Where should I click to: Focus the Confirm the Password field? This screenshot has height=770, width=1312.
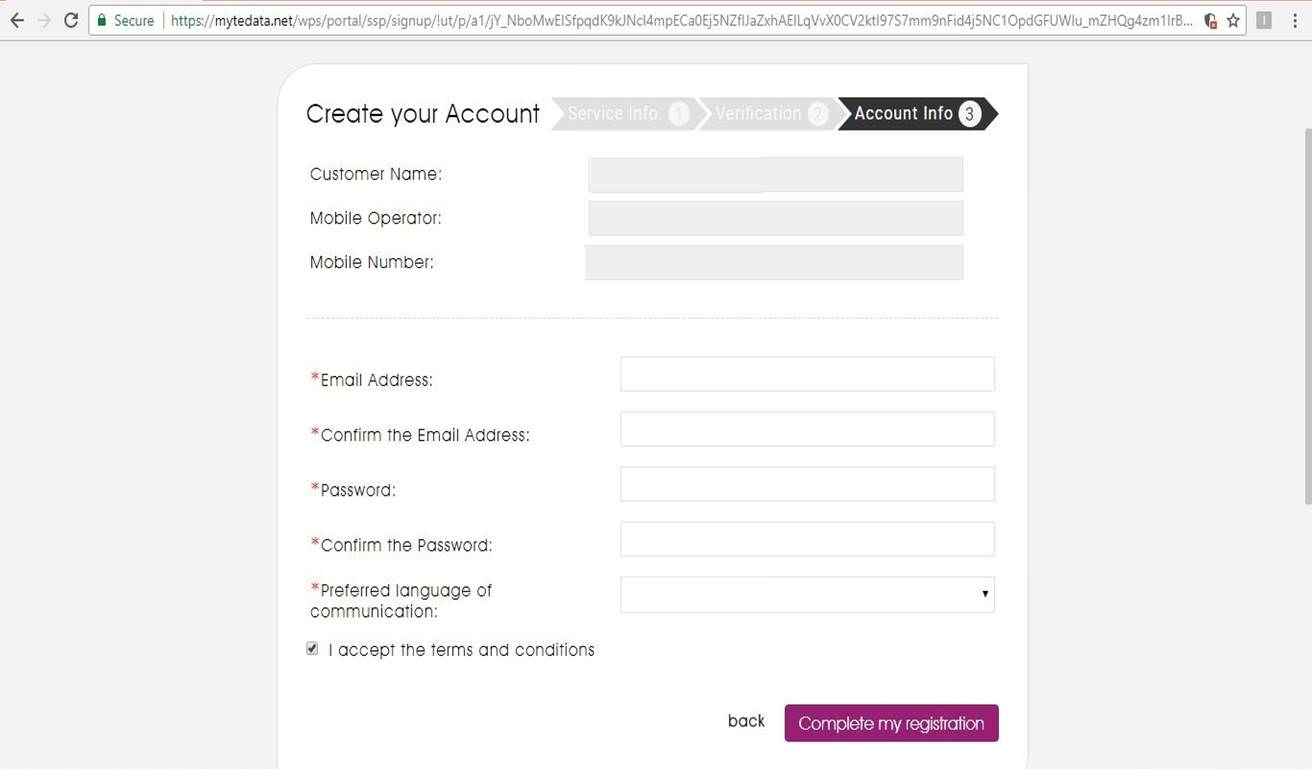pyautogui.click(x=807, y=539)
